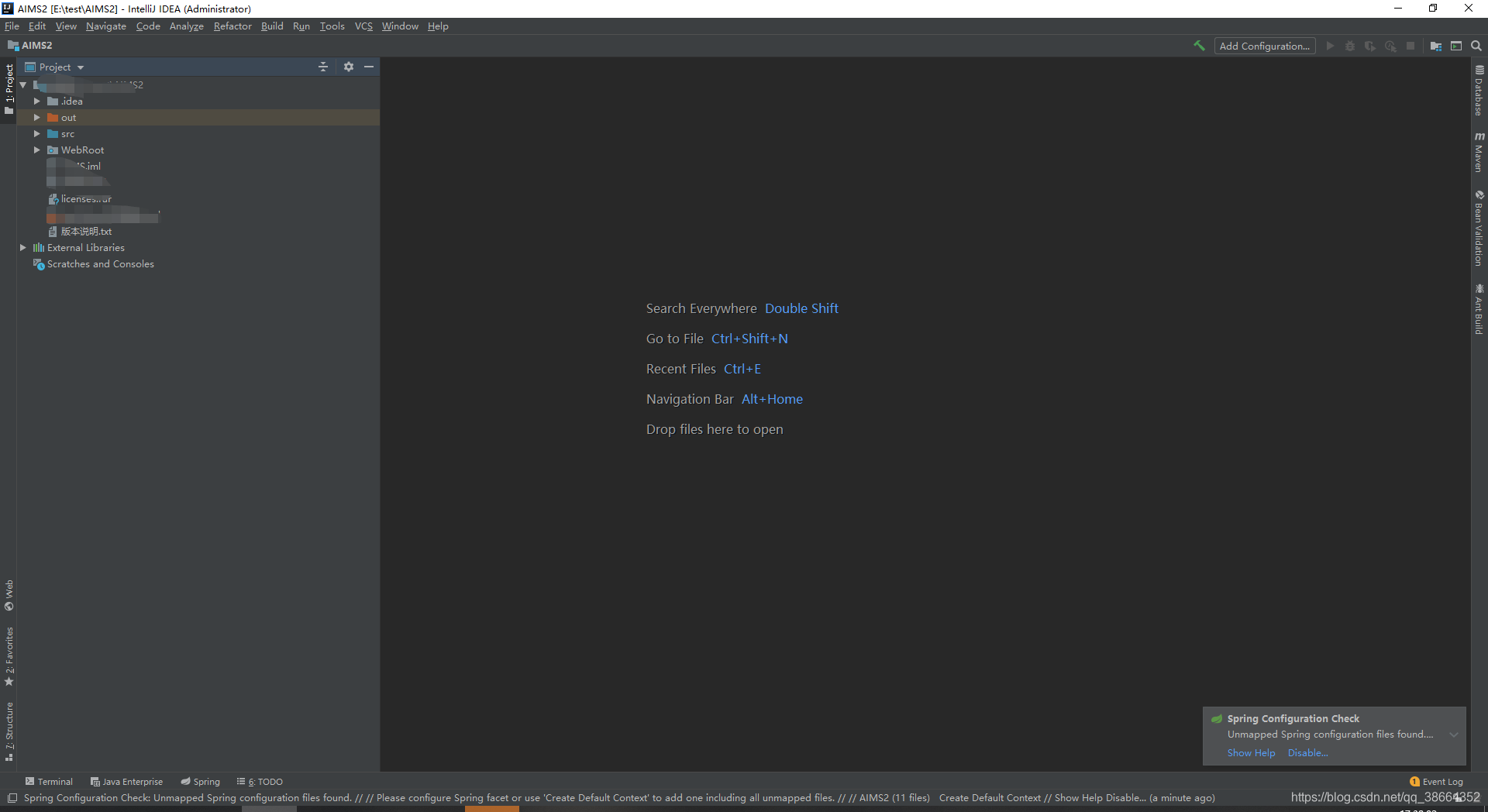The height and width of the screenshot is (812, 1488).
Task: Open the Edit menu
Action: pyautogui.click(x=37, y=26)
